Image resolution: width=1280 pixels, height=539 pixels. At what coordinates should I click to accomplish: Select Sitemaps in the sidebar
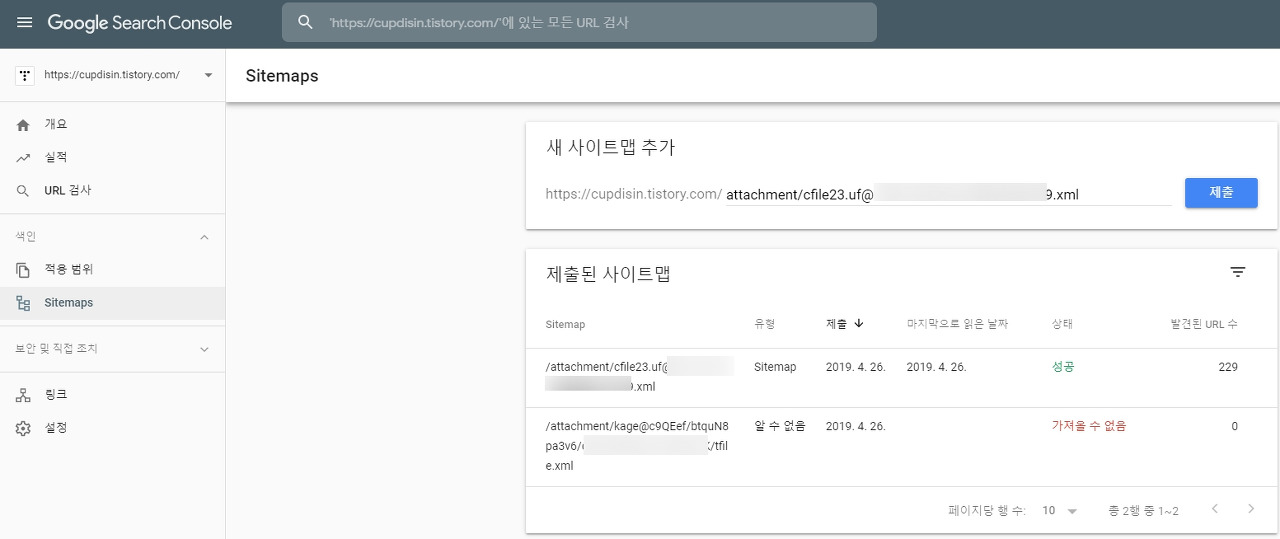point(112,303)
